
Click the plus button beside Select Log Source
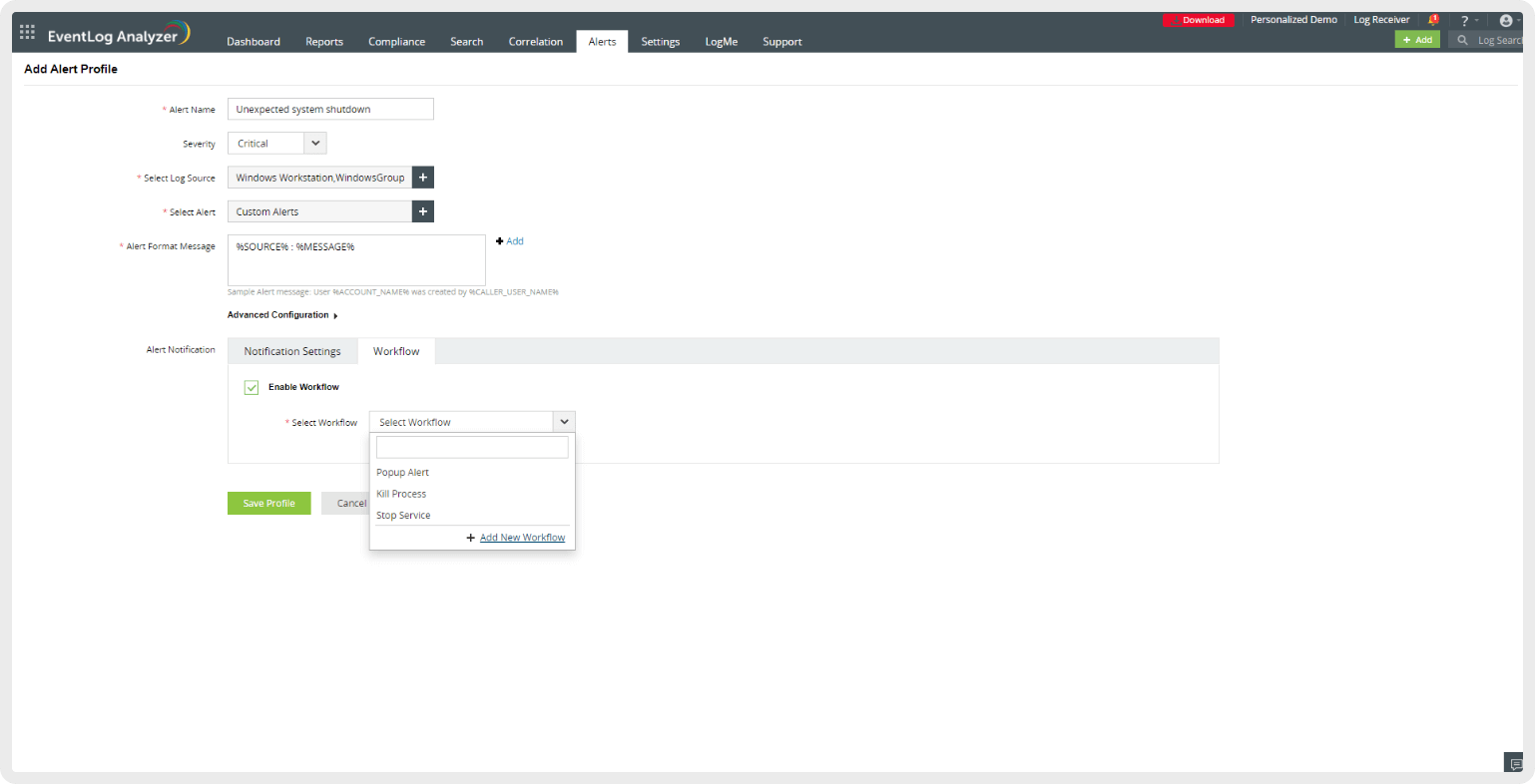[423, 178]
